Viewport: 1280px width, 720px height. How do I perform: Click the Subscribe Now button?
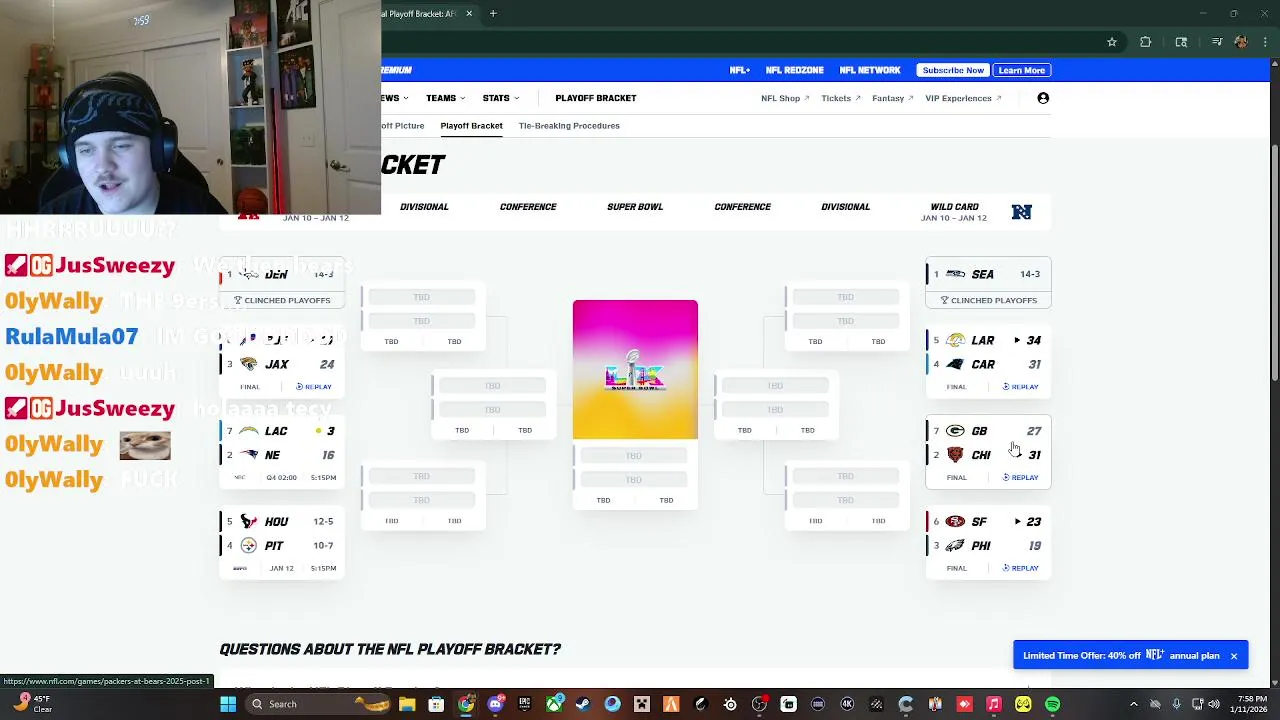[x=953, y=70]
